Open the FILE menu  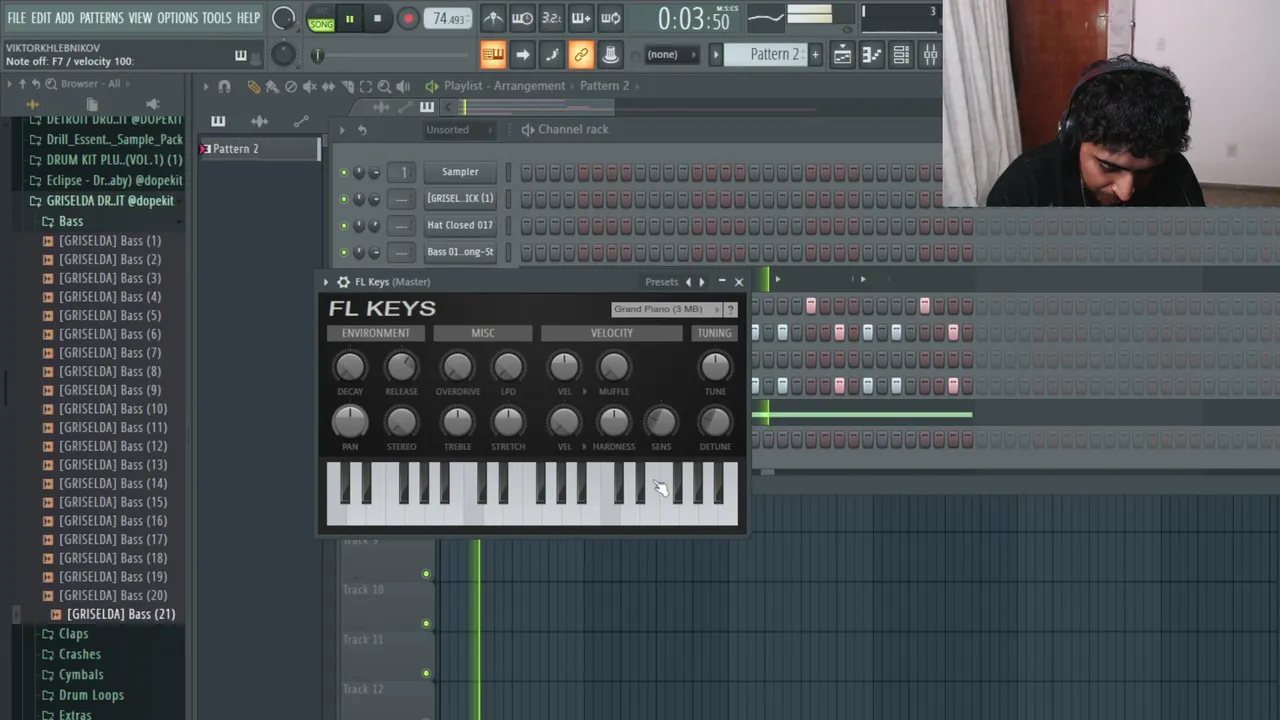17,18
